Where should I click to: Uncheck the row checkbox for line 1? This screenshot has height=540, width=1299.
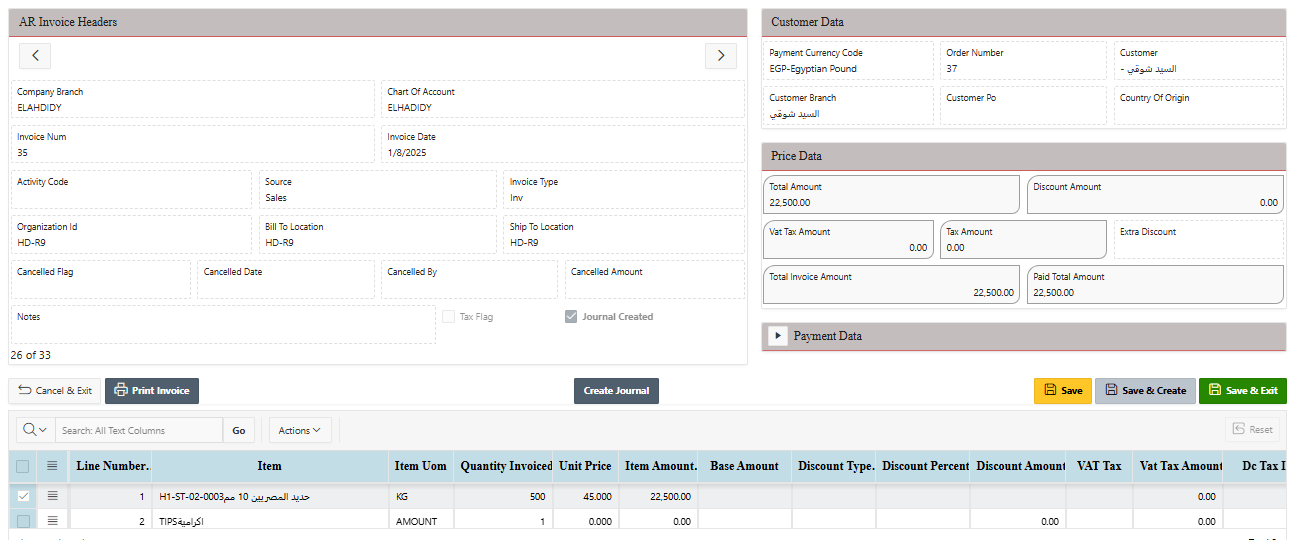[23, 495]
